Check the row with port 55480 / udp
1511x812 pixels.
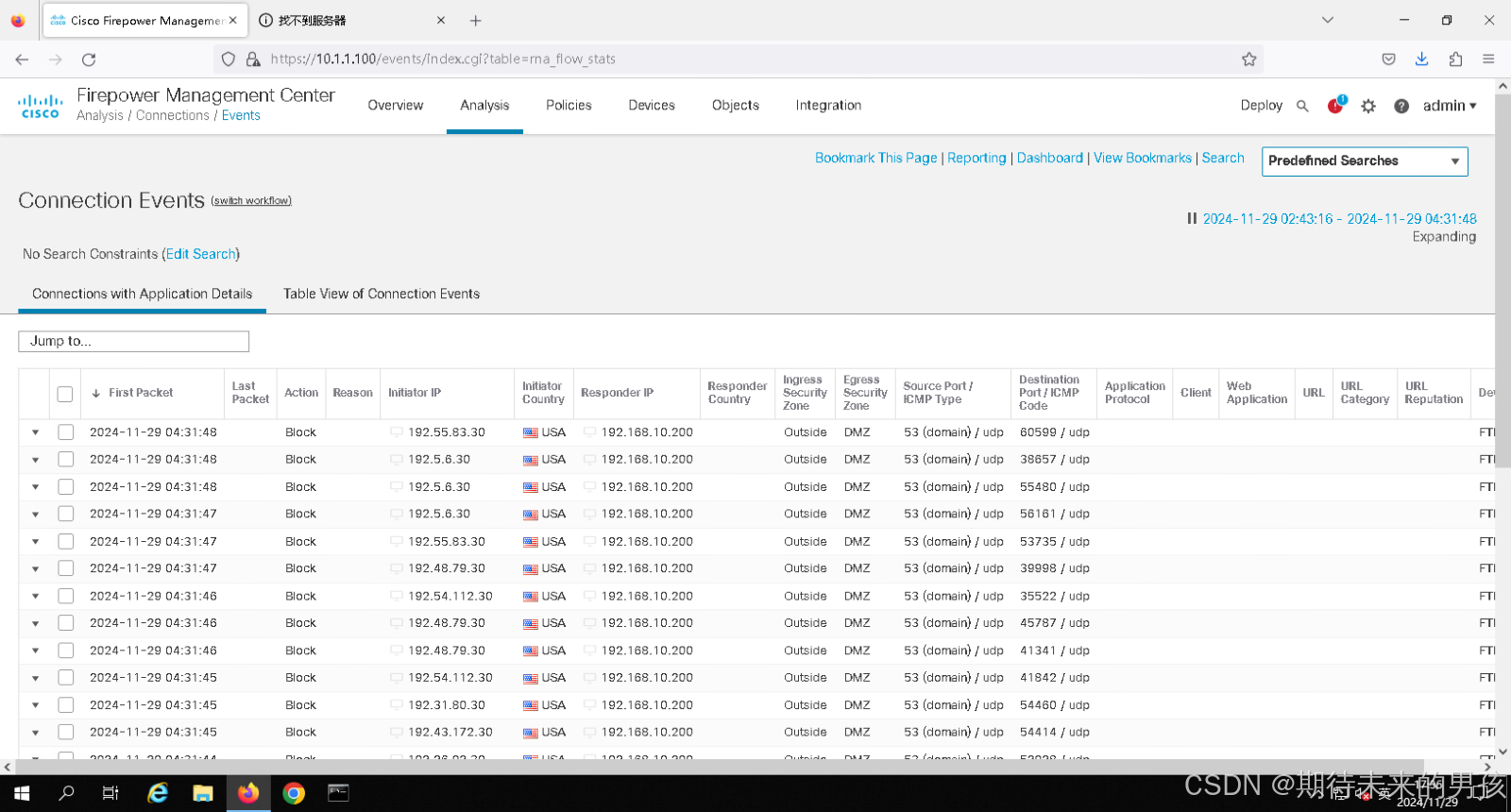click(65, 486)
